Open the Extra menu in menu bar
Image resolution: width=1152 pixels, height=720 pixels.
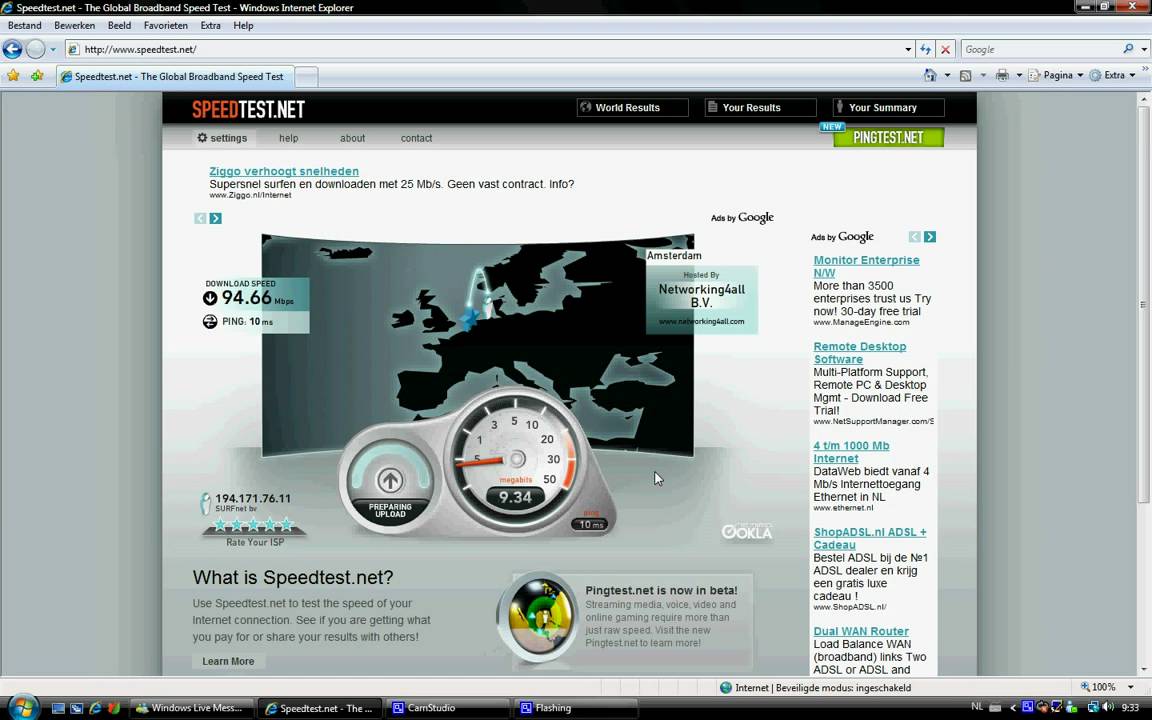210,25
